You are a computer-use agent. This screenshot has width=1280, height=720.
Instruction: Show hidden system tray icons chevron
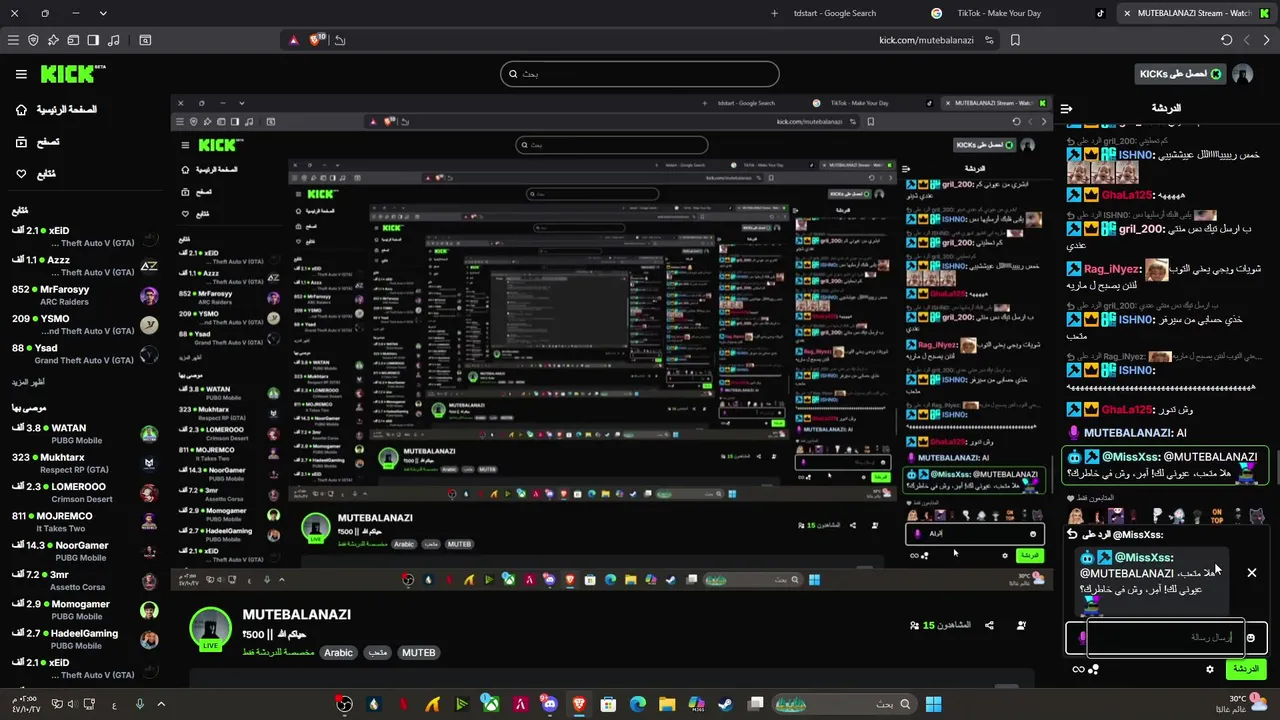click(x=161, y=705)
